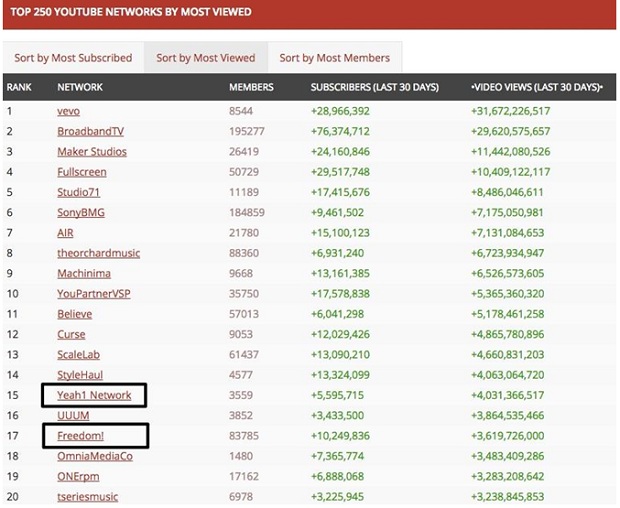Open the Studio71 link

tap(78, 192)
